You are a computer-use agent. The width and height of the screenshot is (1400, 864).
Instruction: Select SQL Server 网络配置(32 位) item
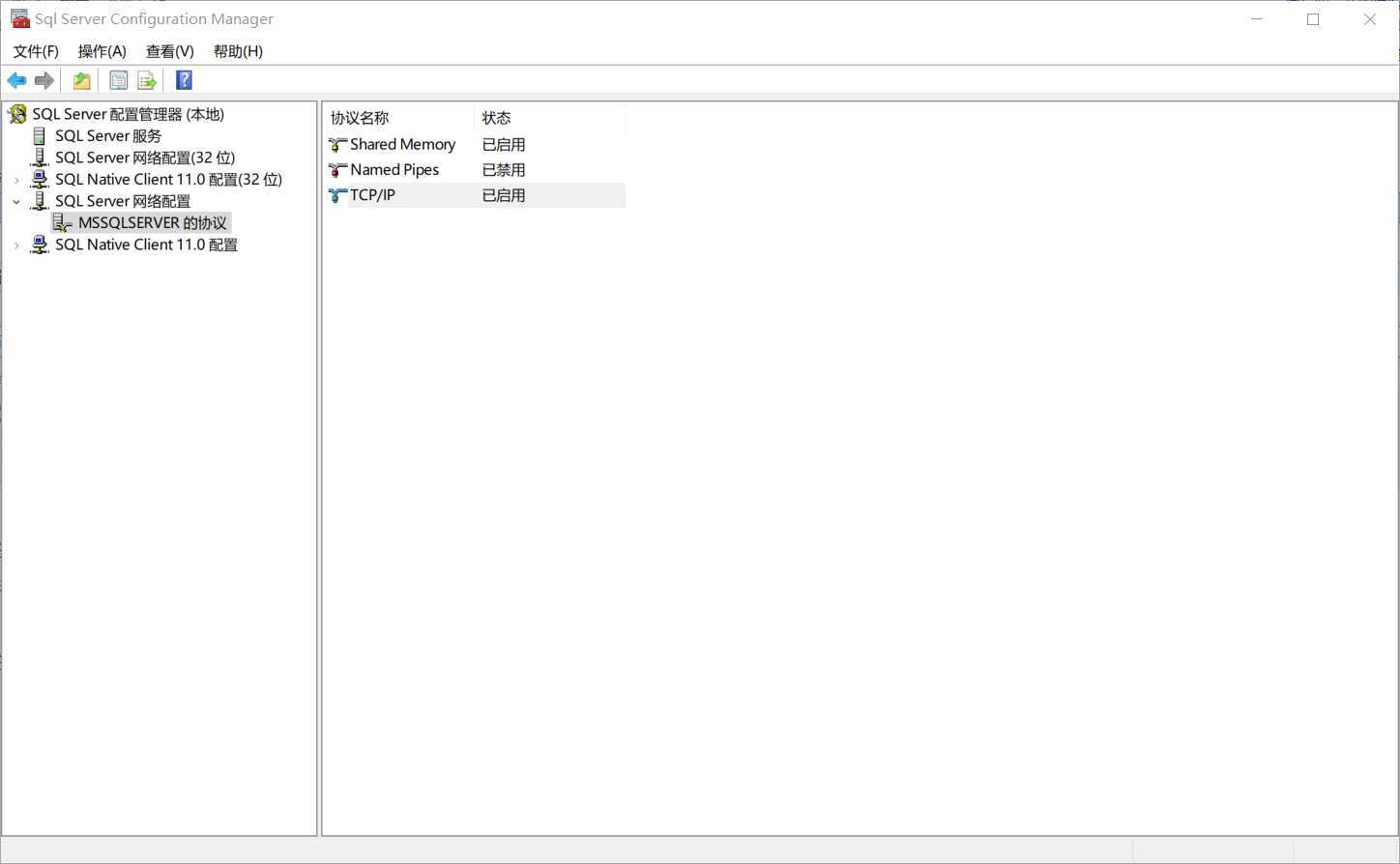[x=145, y=158]
